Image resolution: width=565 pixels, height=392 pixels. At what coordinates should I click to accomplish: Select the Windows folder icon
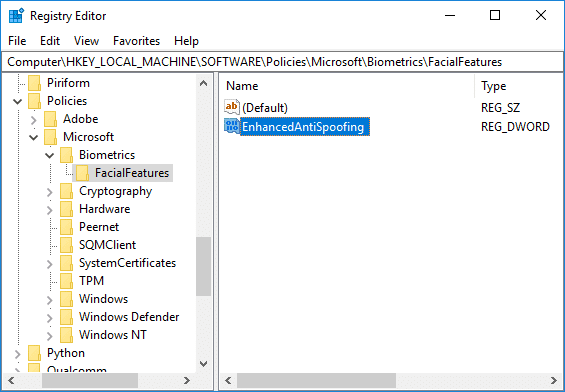pos(67,299)
